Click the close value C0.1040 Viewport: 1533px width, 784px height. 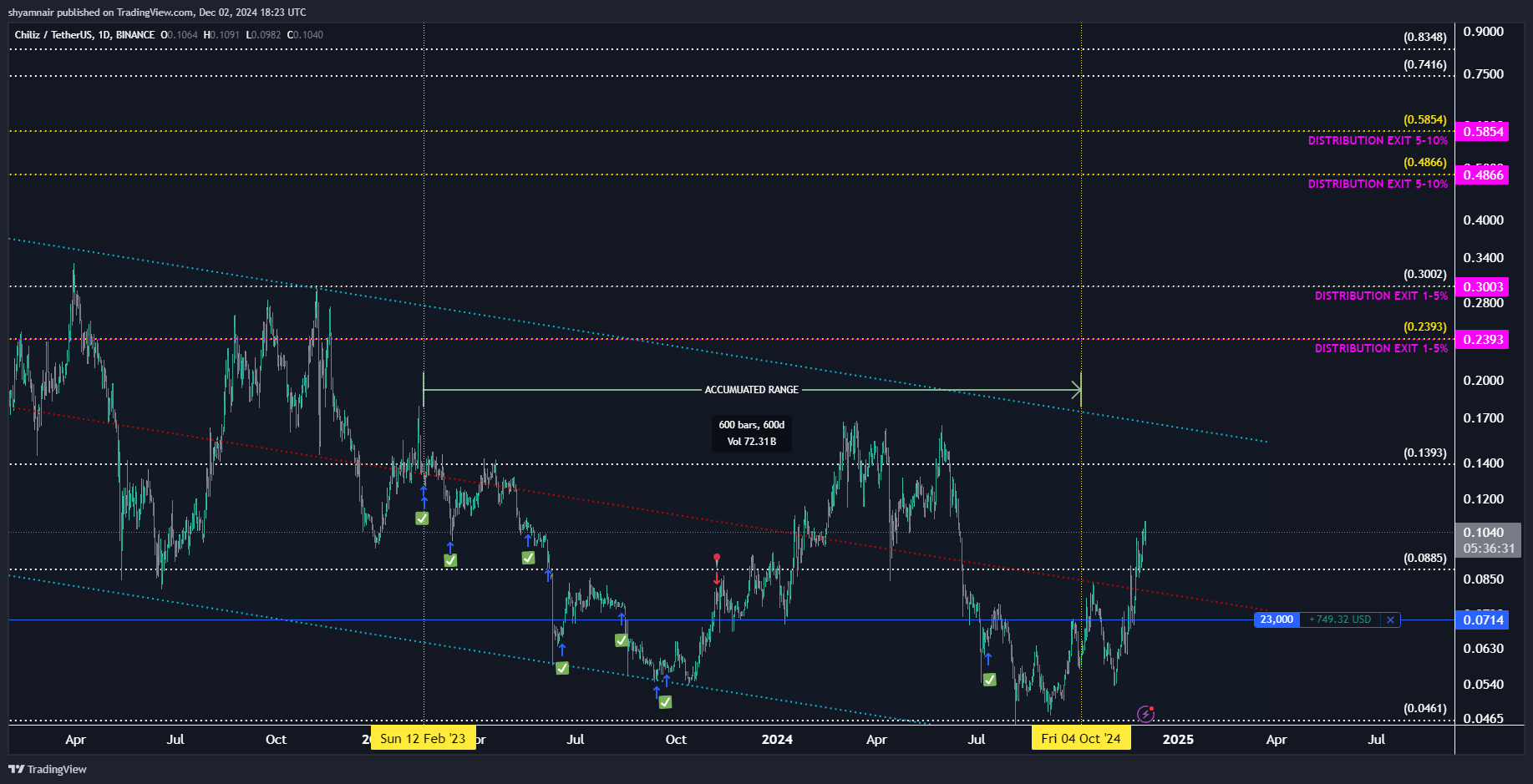pyautogui.click(x=305, y=35)
